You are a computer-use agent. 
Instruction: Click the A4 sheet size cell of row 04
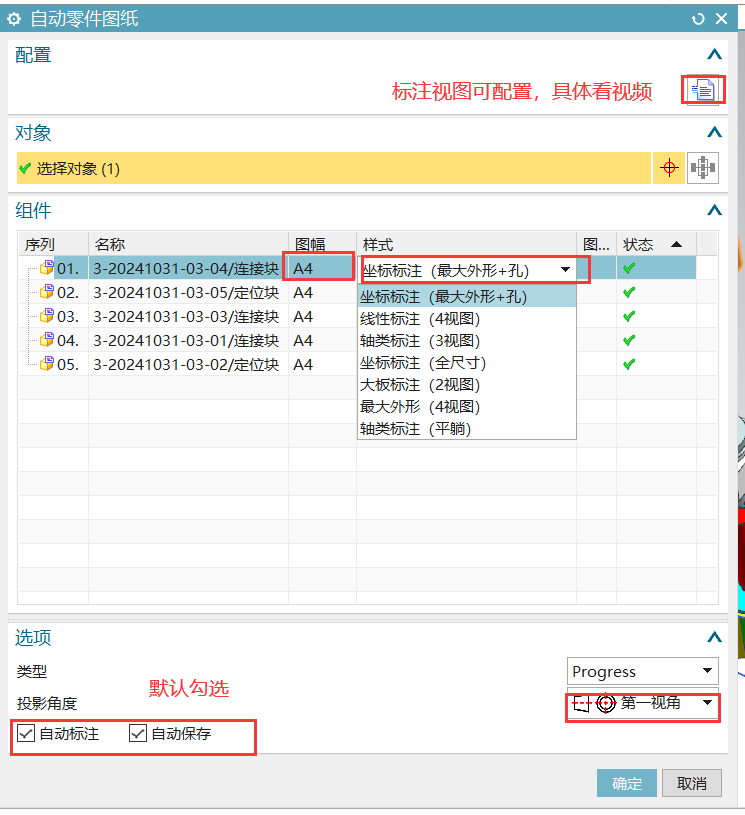pos(322,340)
